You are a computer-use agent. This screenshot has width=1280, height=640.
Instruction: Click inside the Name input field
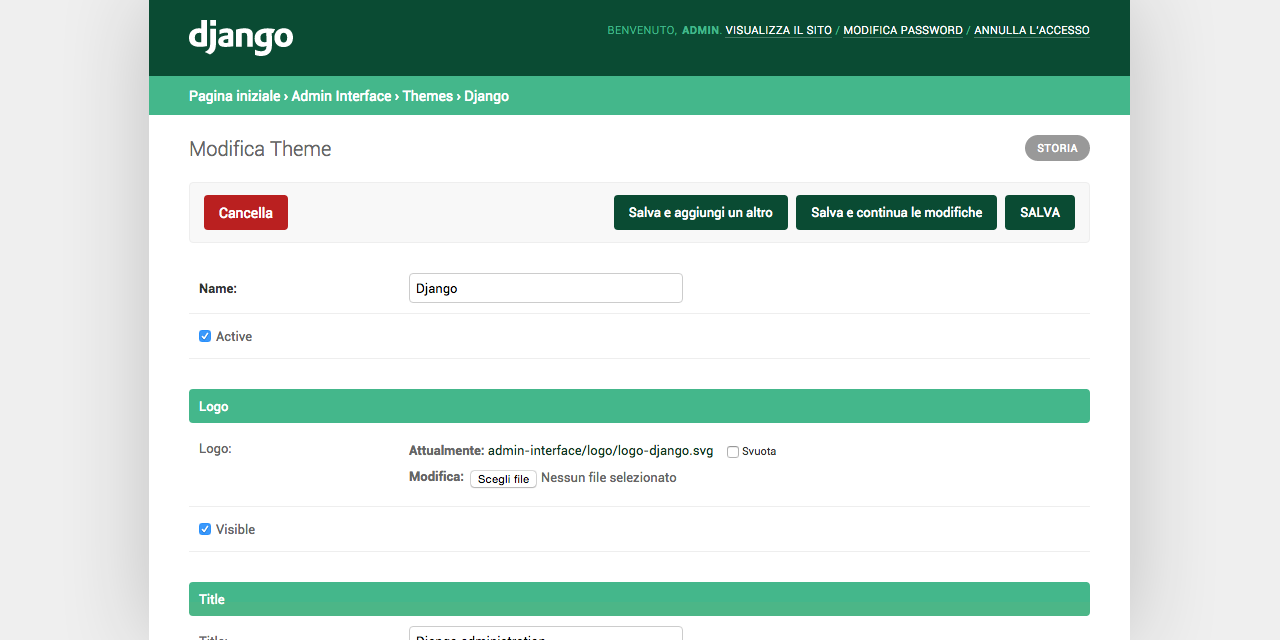tap(545, 288)
